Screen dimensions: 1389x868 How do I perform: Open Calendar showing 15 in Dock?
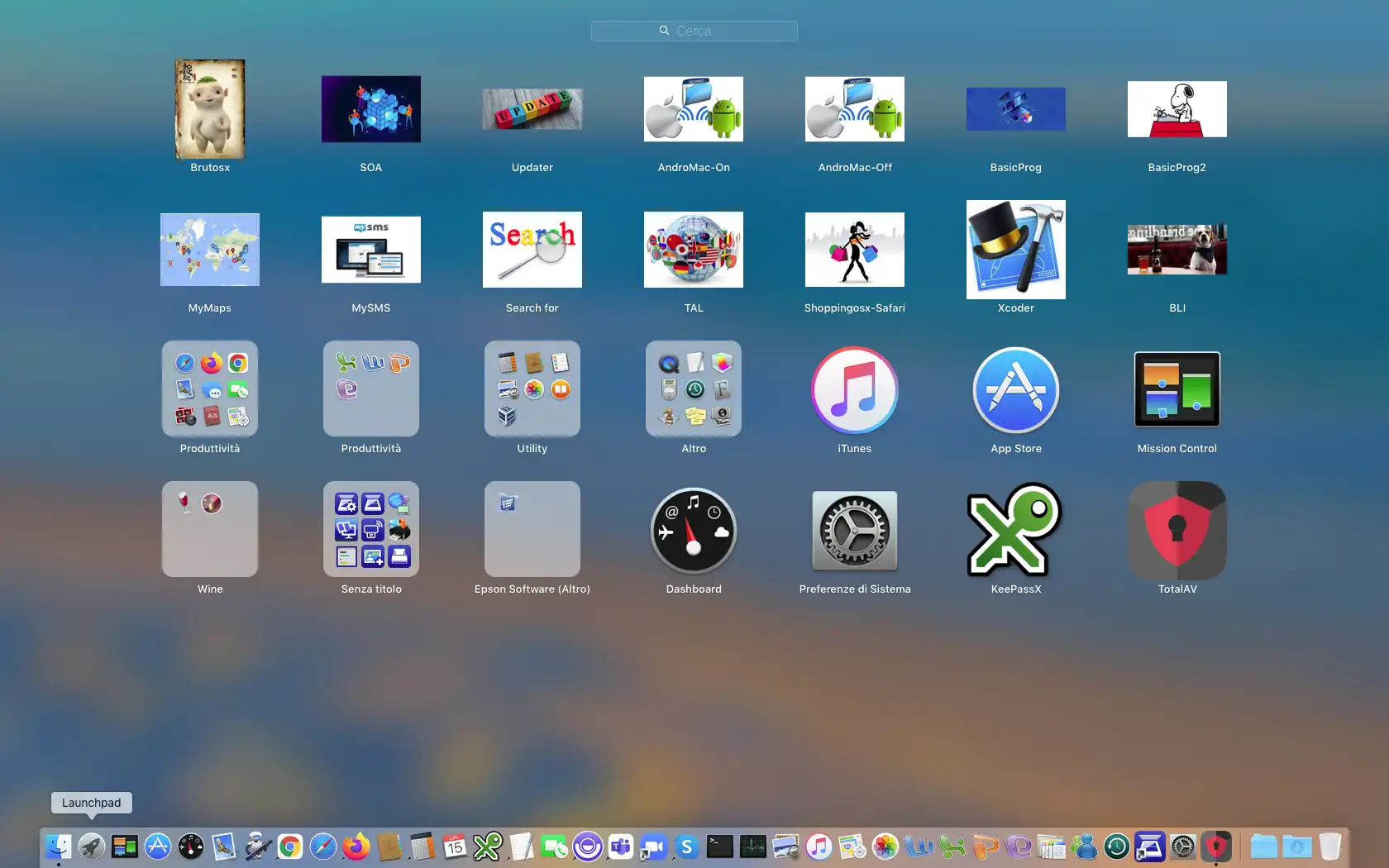[x=455, y=847]
